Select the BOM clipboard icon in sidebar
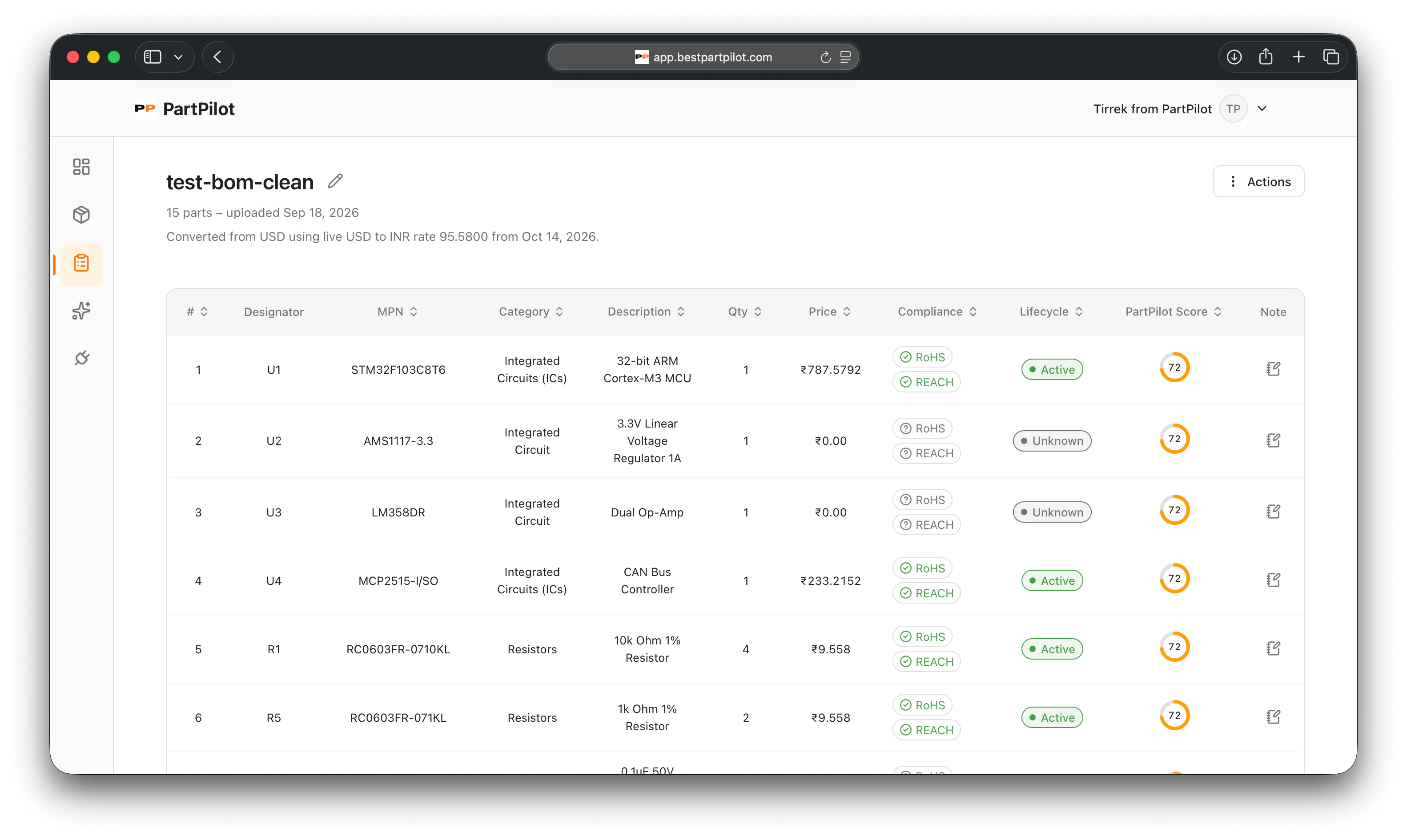This screenshot has width=1407, height=840. (81, 263)
